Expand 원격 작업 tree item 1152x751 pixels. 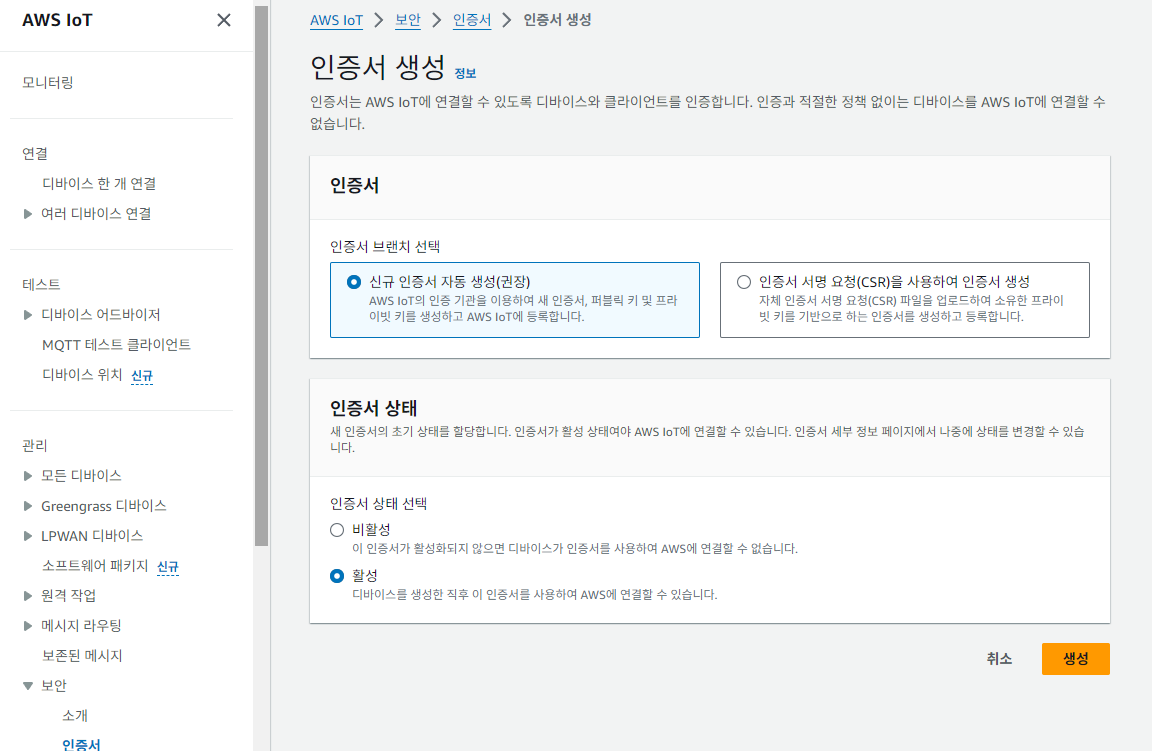point(28,596)
